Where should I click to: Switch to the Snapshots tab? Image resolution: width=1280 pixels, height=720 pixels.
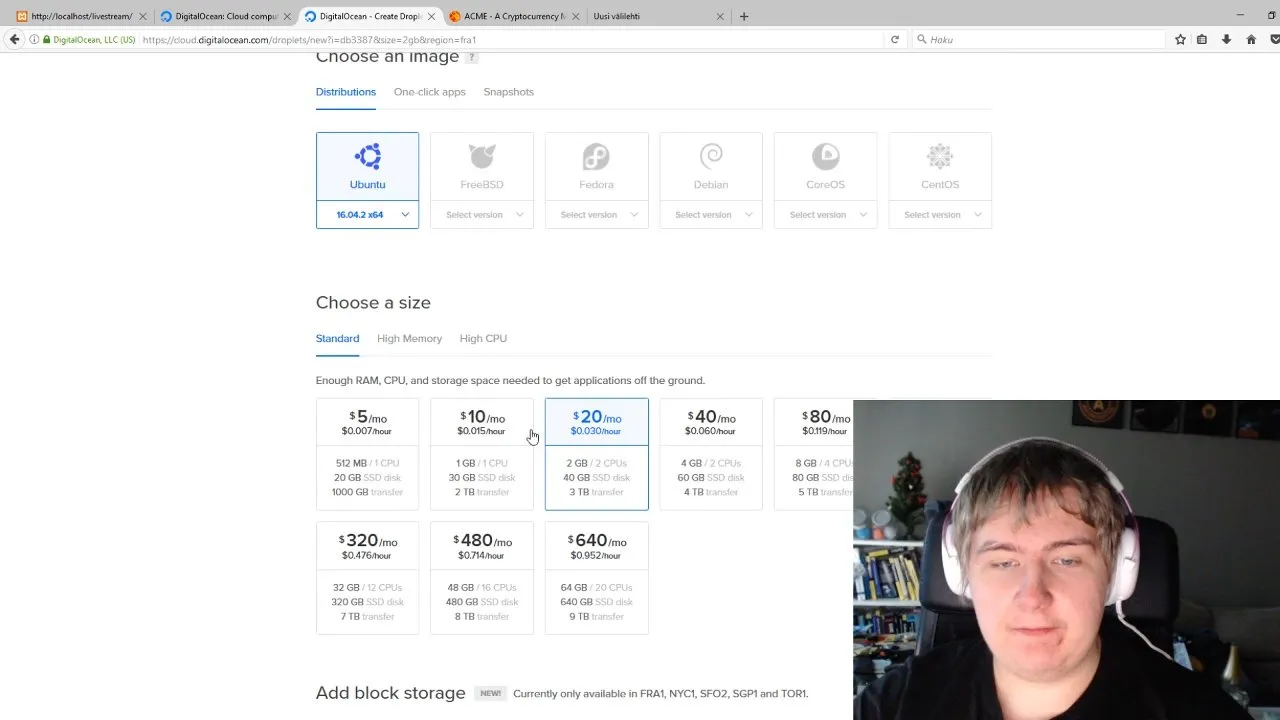tap(509, 92)
